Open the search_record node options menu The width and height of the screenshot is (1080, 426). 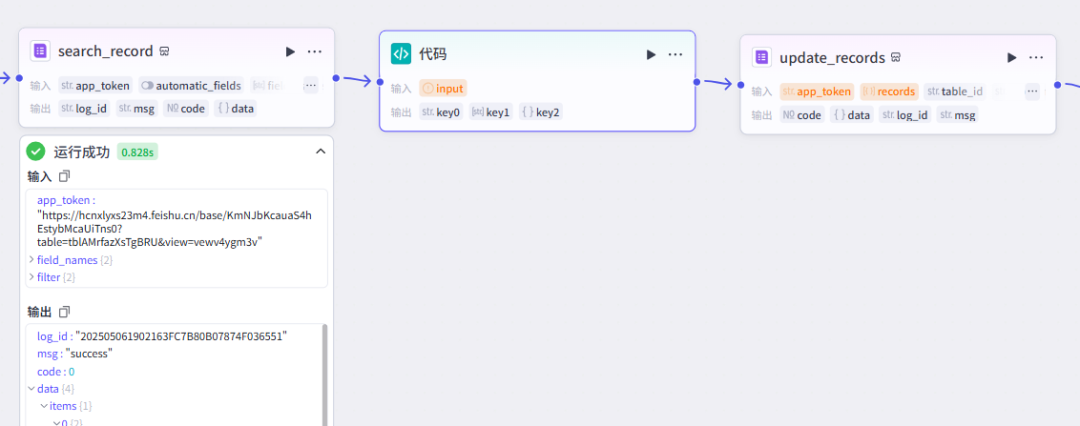point(315,51)
